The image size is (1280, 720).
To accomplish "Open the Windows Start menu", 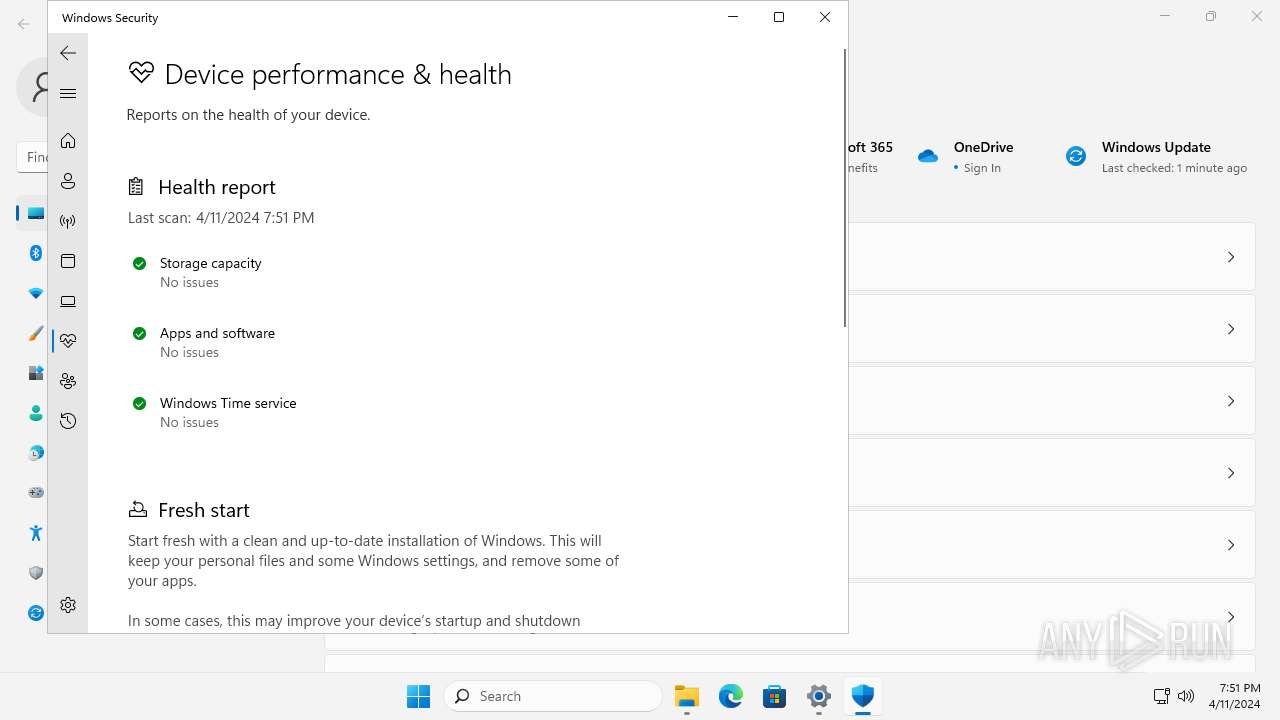I will coord(419,696).
